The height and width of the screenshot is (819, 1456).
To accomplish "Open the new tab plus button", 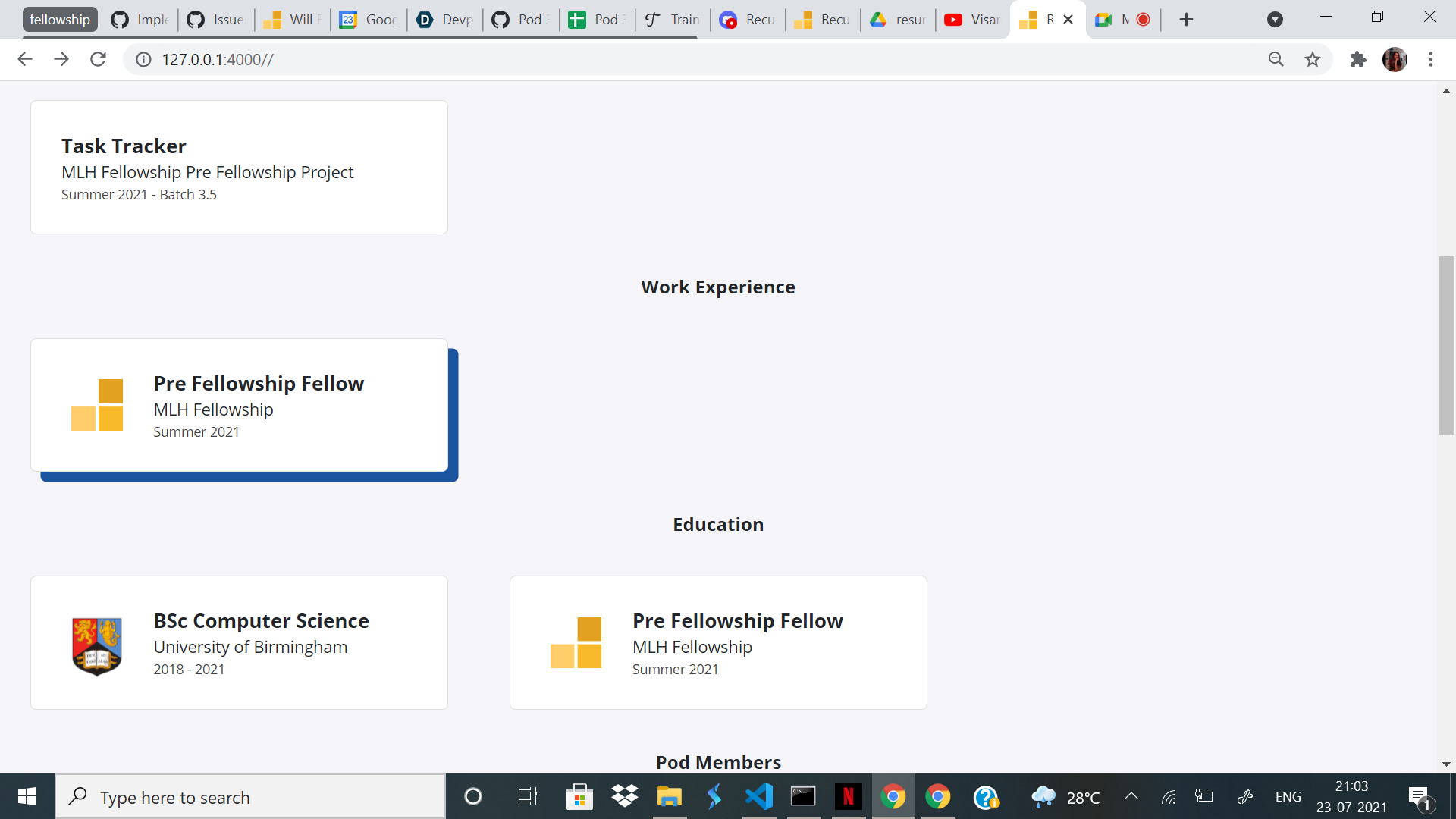I will pos(1187,20).
